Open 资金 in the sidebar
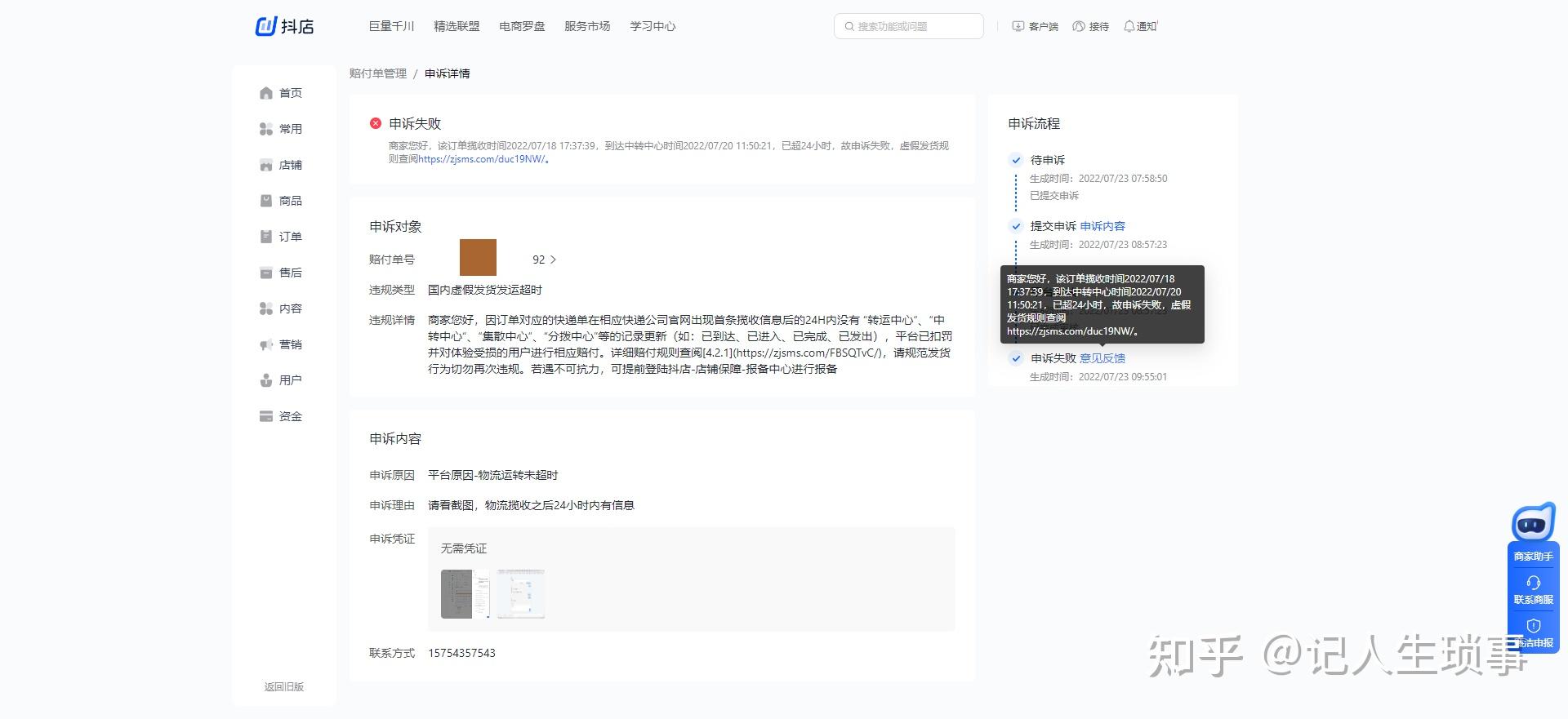1568x719 pixels. 281,416
